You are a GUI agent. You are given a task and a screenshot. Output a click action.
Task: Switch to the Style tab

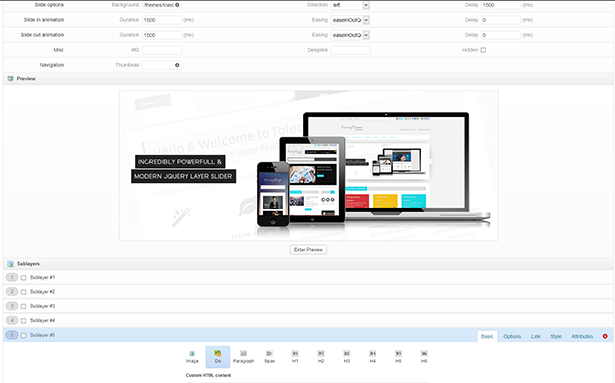556,336
